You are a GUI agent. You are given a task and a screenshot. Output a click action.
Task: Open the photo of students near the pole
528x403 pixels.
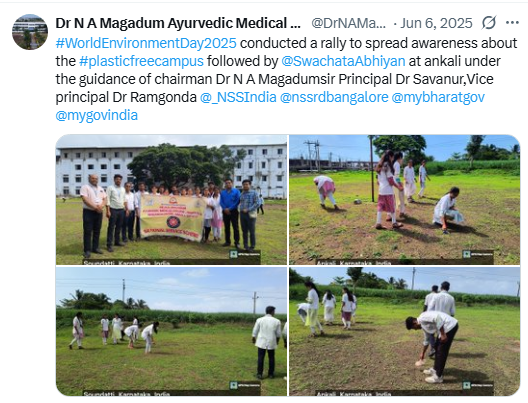click(x=405, y=200)
